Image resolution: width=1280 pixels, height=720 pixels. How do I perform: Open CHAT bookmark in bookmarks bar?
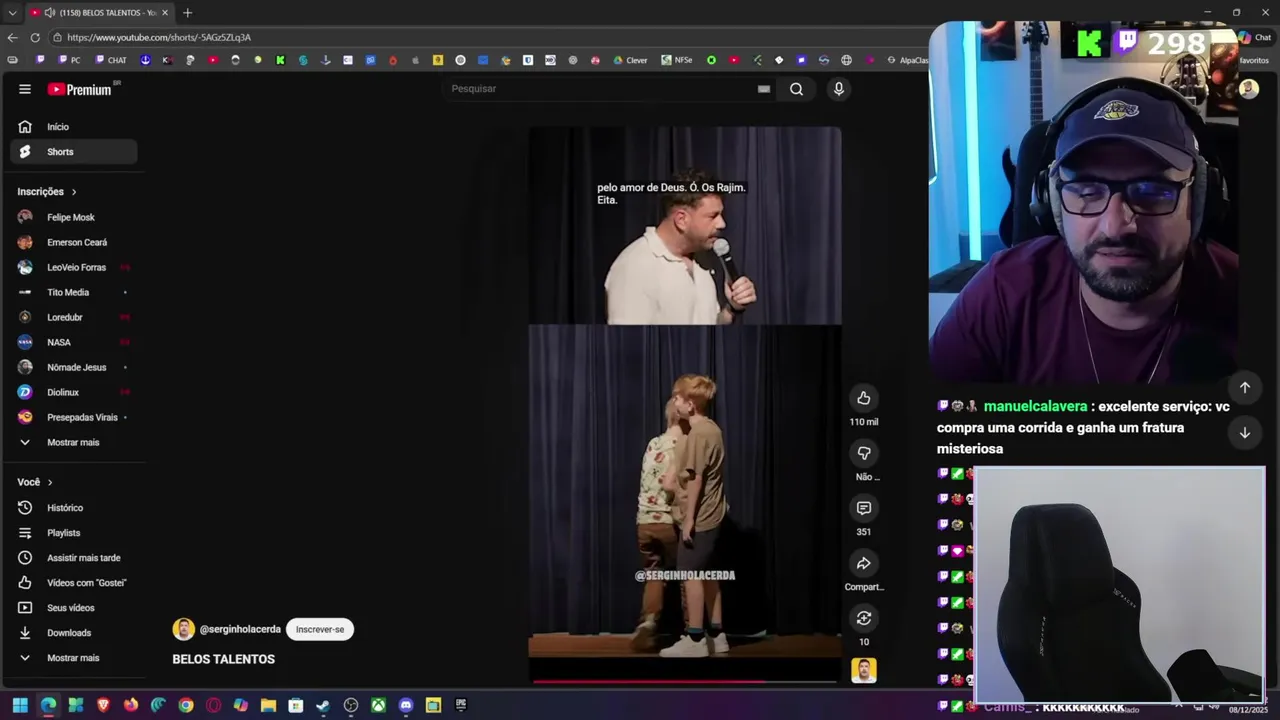111,60
